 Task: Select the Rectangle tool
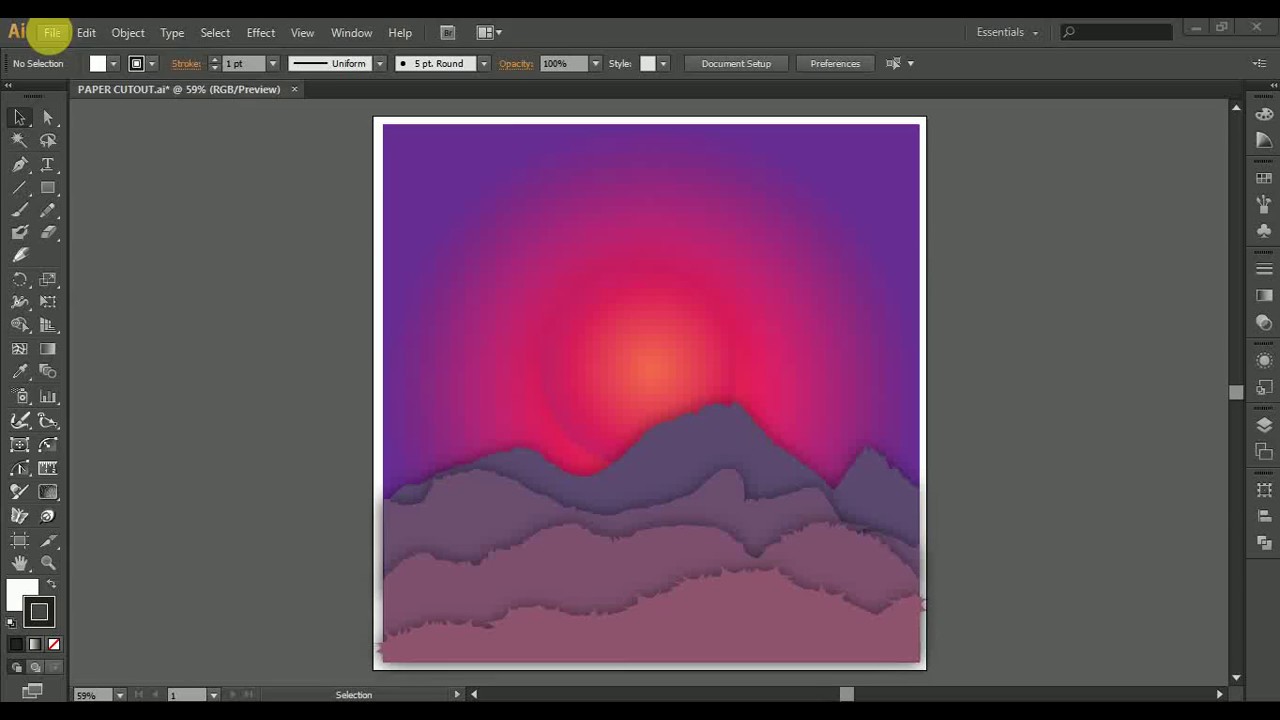[48, 188]
